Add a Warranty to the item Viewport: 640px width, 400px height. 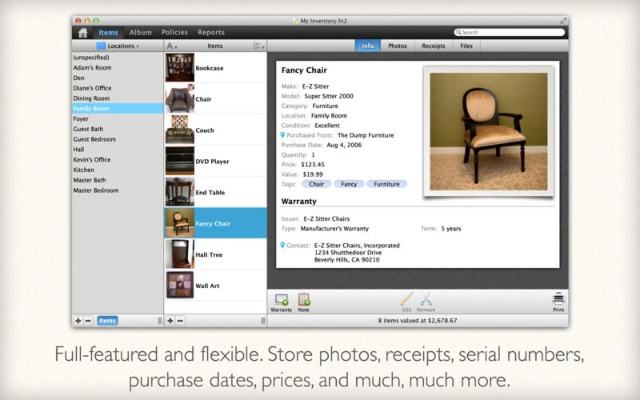tap(281, 301)
